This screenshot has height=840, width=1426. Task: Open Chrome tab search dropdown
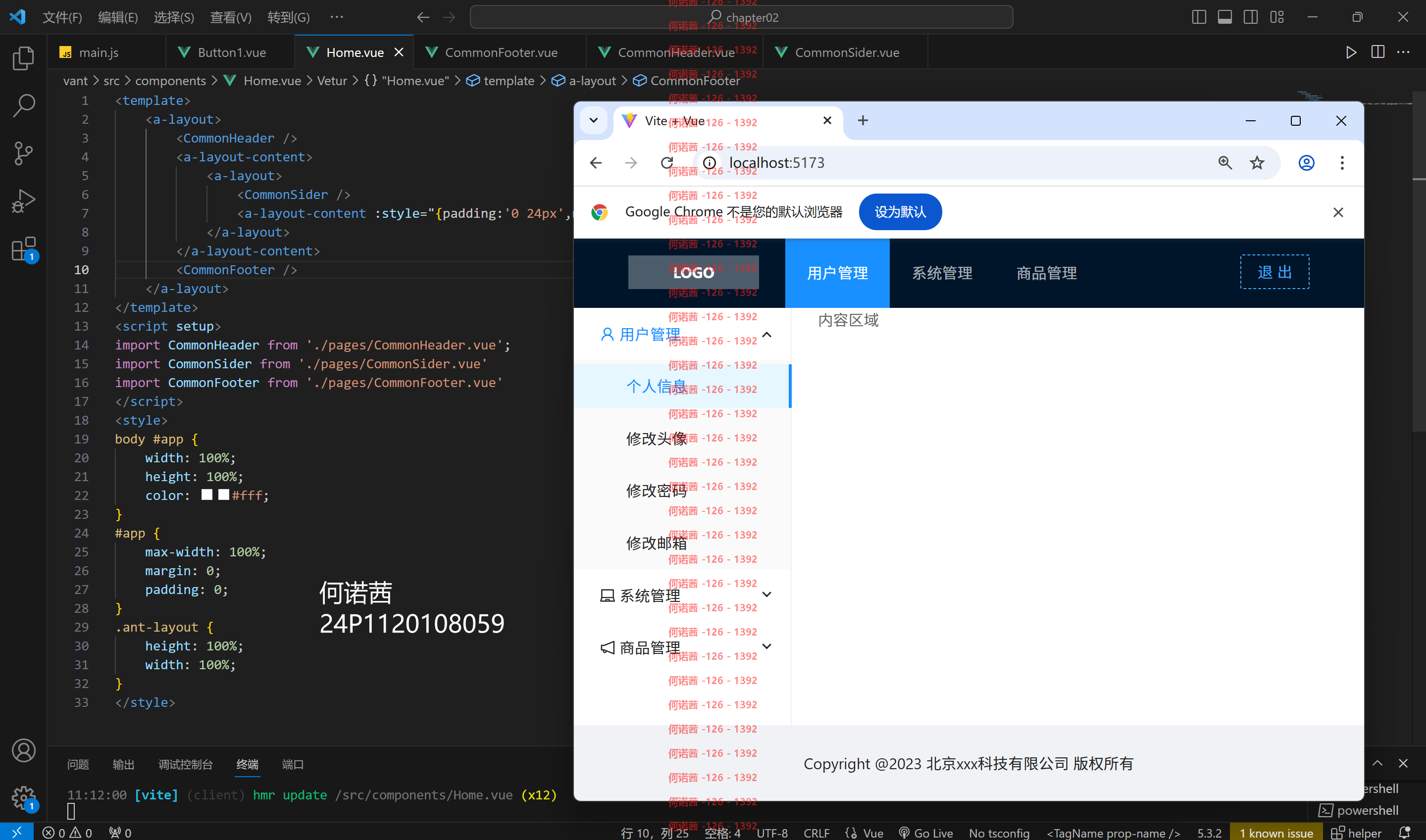pyautogui.click(x=593, y=121)
